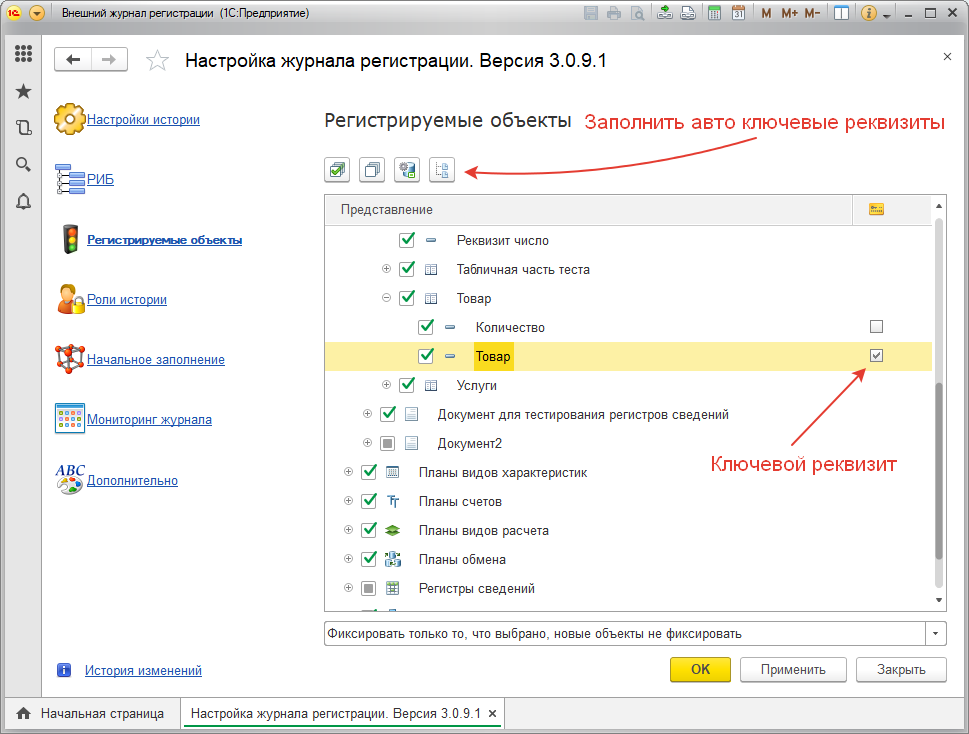This screenshot has height=734, width=969.
Task: Uncheck key attribute checkbox for Товар row
Action: (x=877, y=356)
